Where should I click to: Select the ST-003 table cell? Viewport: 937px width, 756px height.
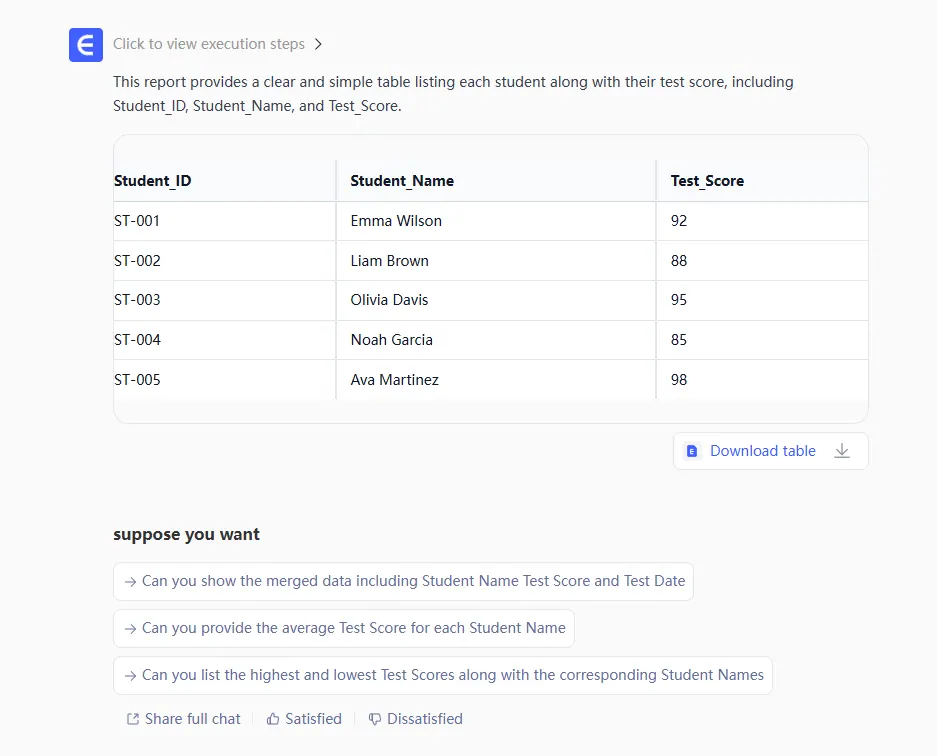[x=138, y=300]
